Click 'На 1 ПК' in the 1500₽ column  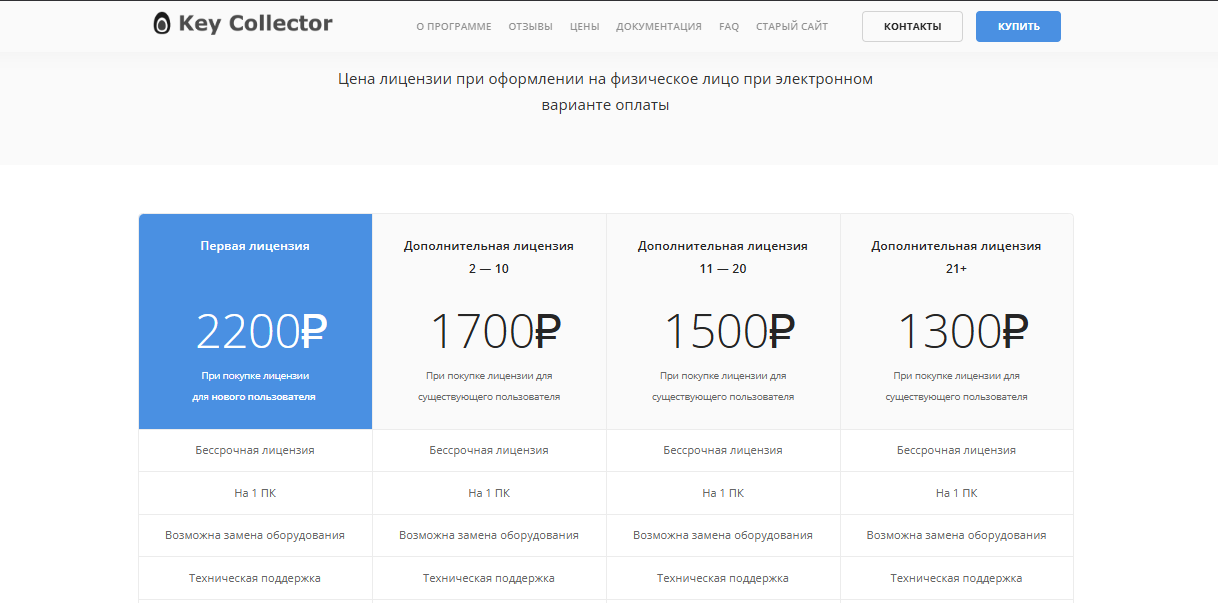tap(723, 493)
